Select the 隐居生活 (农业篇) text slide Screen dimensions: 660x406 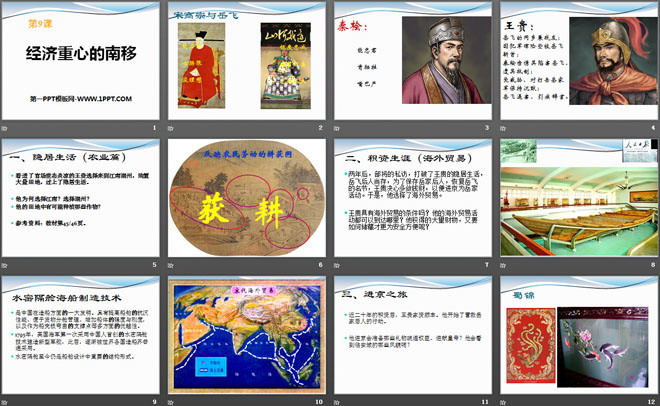[81, 198]
